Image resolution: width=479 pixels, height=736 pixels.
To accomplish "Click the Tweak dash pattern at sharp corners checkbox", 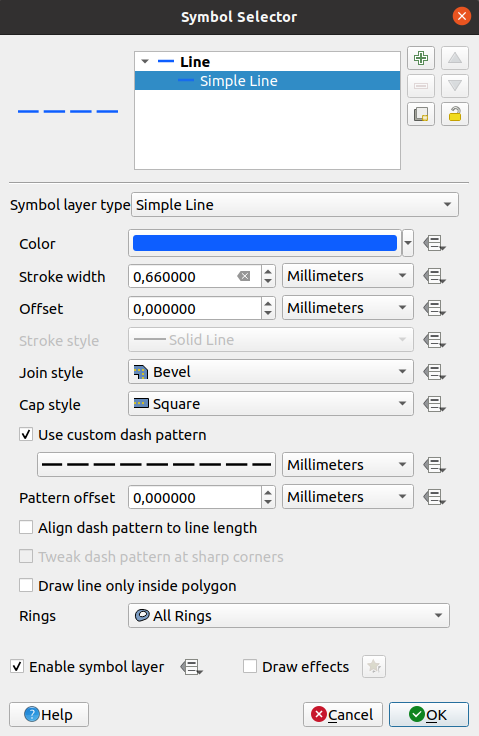I will [26, 557].
